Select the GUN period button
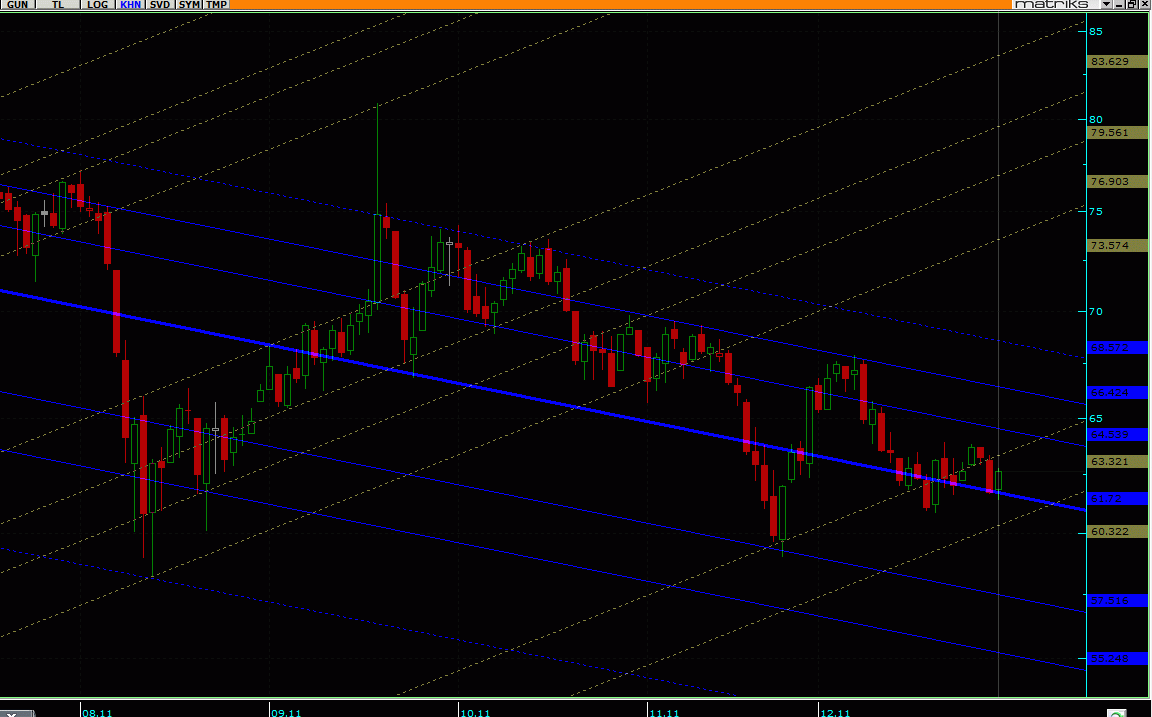The image size is (1152, 717). (17, 4)
